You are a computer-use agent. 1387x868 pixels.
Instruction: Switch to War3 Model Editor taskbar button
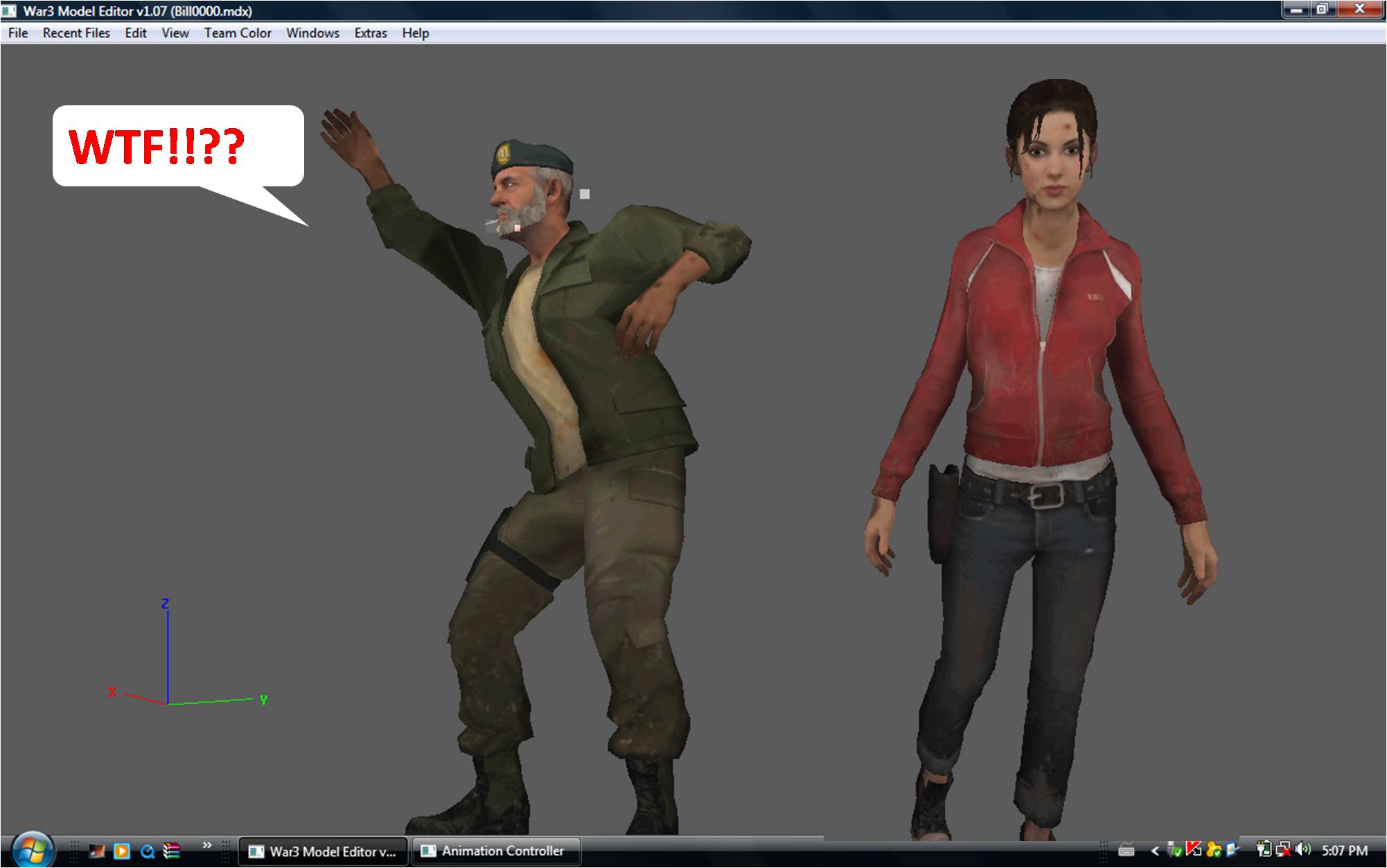click(x=324, y=851)
